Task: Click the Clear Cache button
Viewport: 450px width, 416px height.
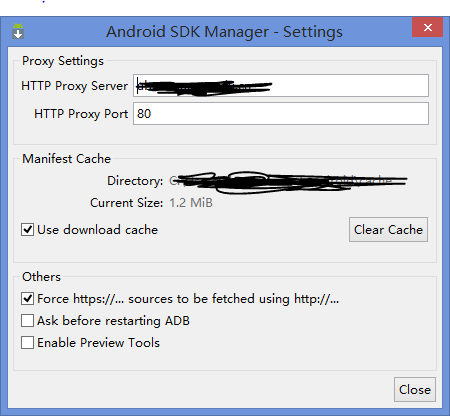Action: click(388, 230)
